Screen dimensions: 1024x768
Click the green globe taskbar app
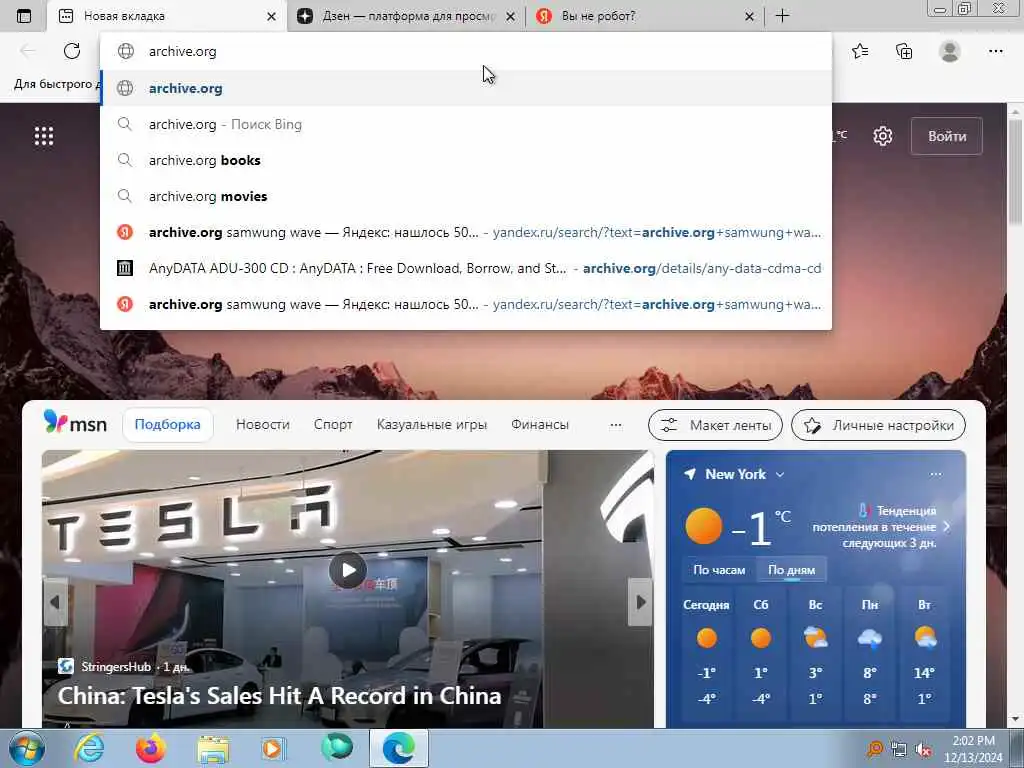click(x=337, y=747)
